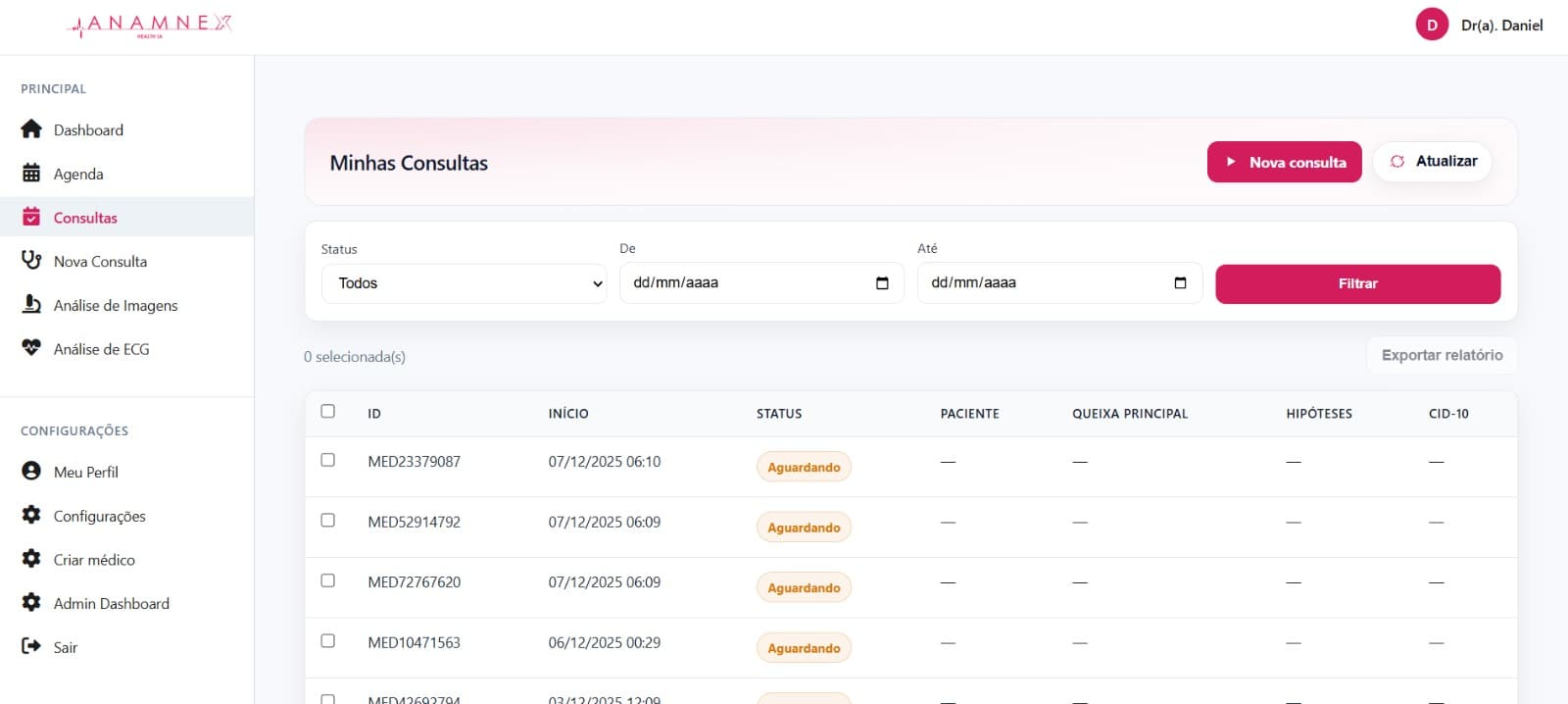The width and height of the screenshot is (1568, 704).
Task: Click the ID MED10471563 cell
Action: pos(414,642)
